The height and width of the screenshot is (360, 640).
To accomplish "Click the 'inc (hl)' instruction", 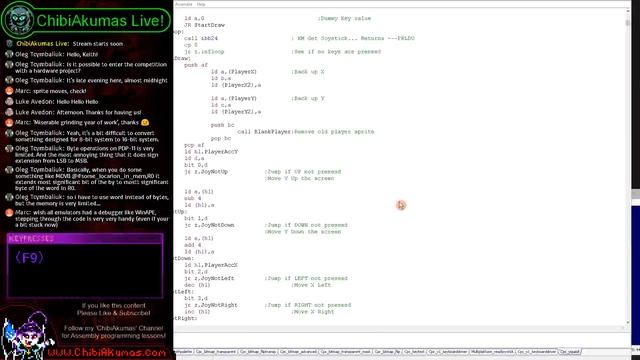I will tap(197, 311).
